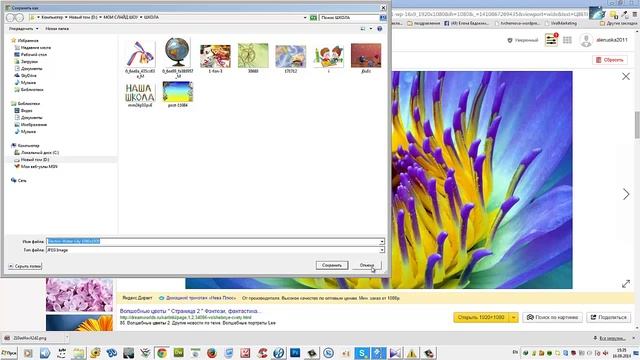Screen dimensions: 640x360
Task: Open the file name history dropdown arrow
Action: point(382,242)
